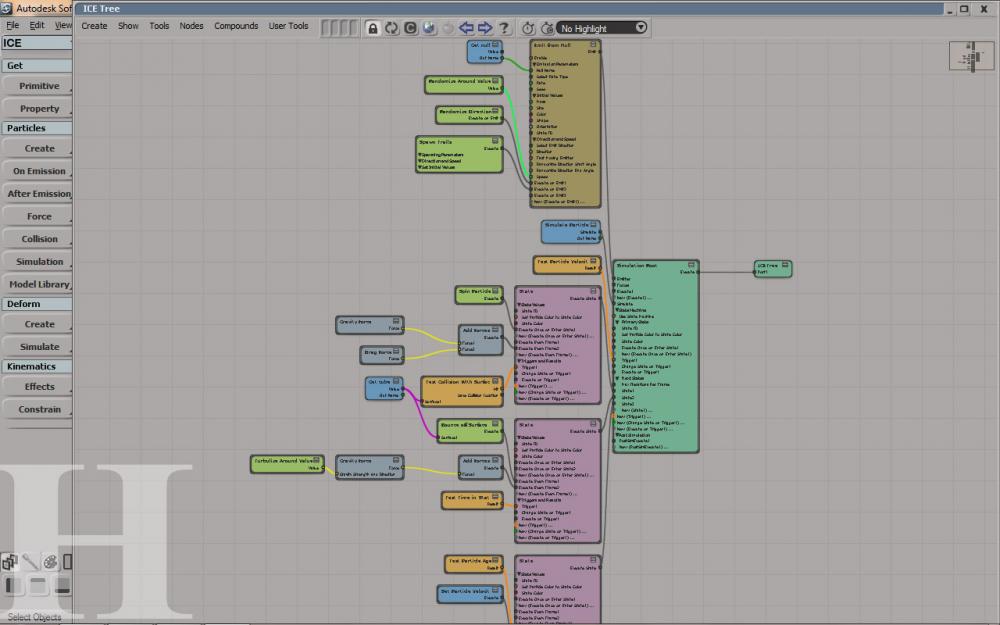Click the Constrain button

point(38,409)
